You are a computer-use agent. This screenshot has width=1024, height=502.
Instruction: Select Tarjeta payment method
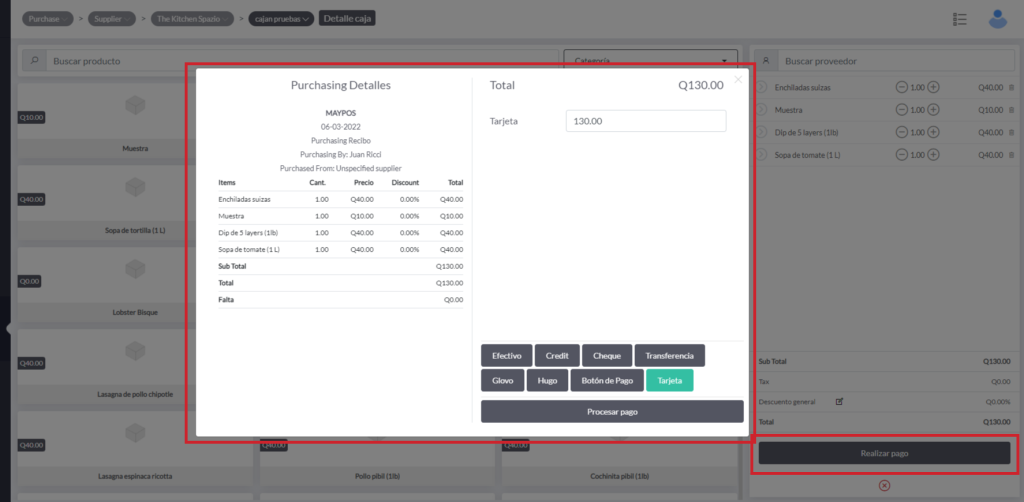[669, 380]
